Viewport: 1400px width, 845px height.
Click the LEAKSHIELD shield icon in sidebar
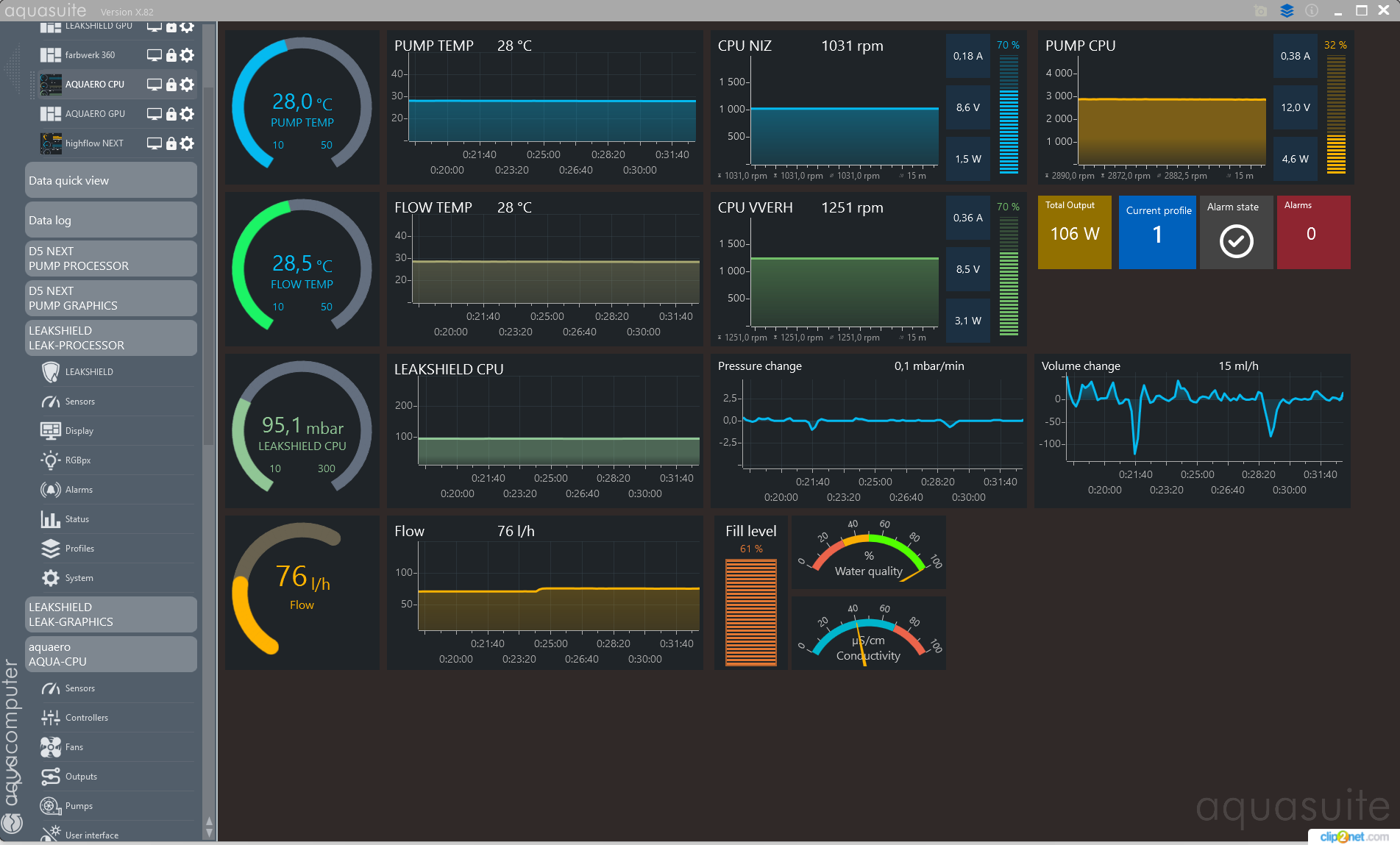pos(51,372)
